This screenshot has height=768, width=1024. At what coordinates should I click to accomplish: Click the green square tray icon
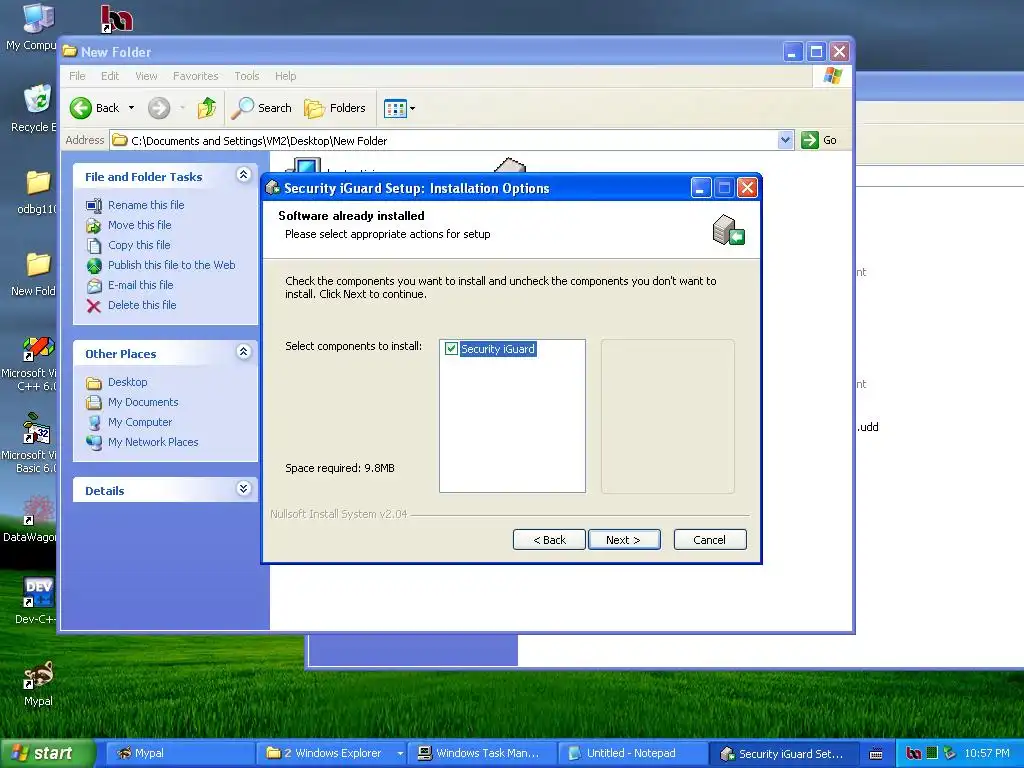(x=932, y=753)
